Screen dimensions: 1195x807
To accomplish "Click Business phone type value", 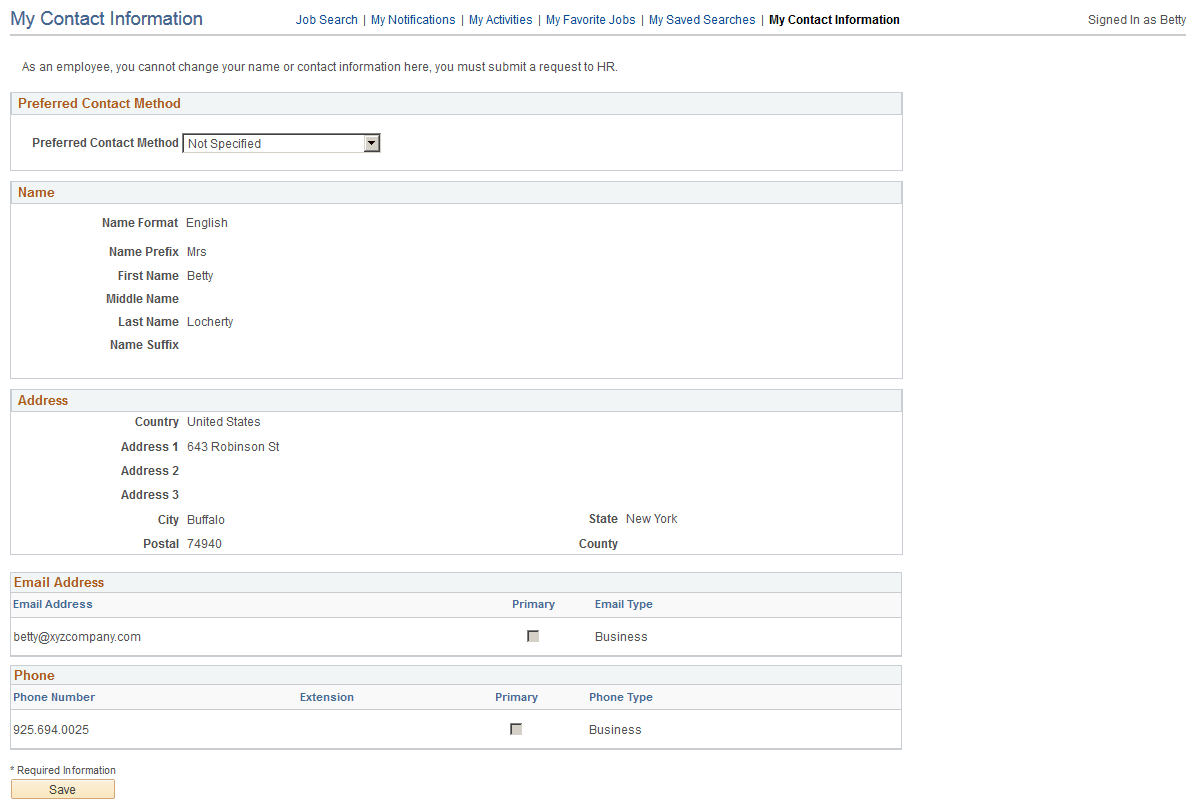I will point(615,730).
